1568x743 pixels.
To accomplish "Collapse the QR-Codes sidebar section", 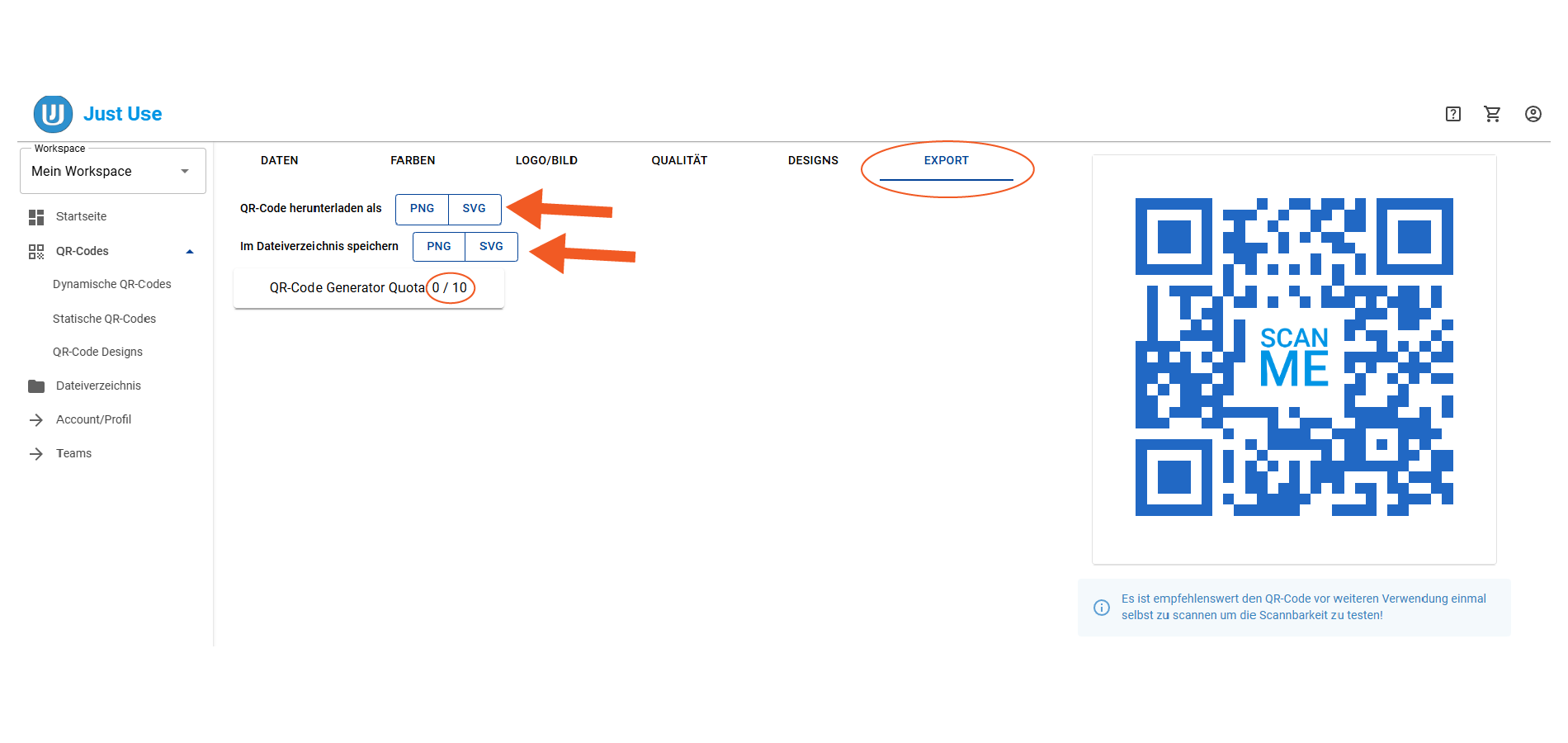I will 190,252.
